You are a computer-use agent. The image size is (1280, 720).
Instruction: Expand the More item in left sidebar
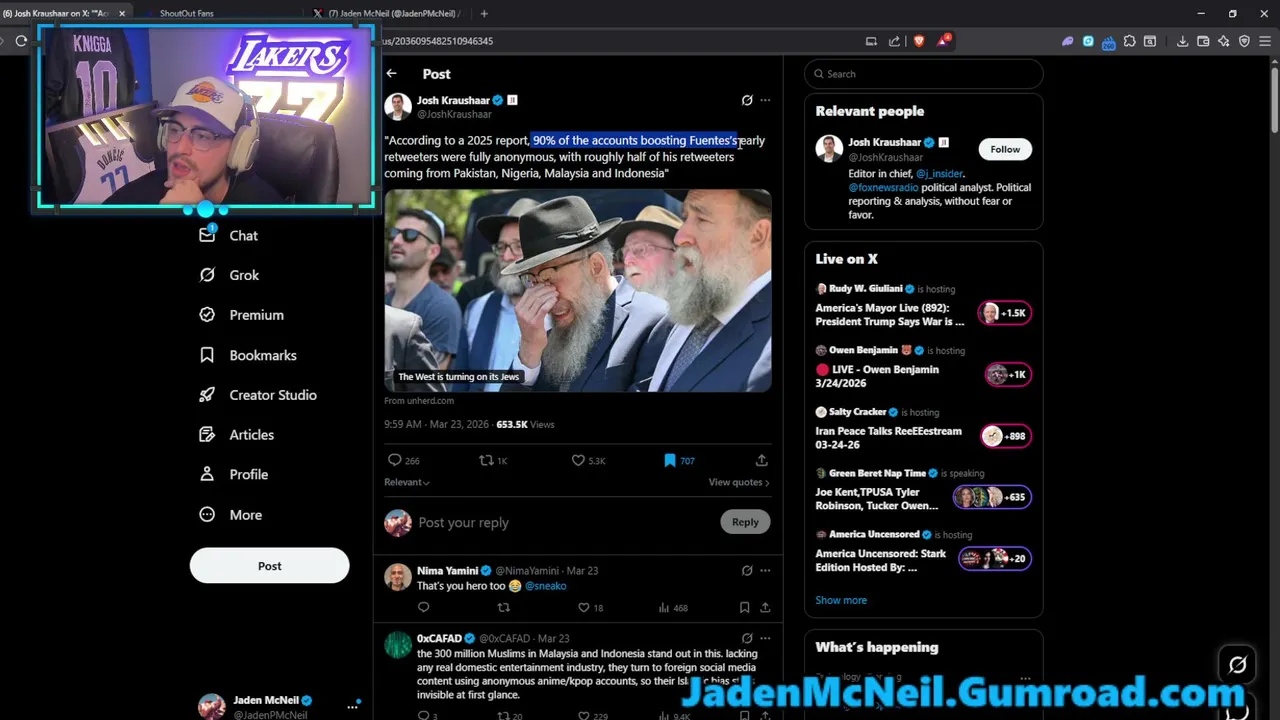point(231,515)
